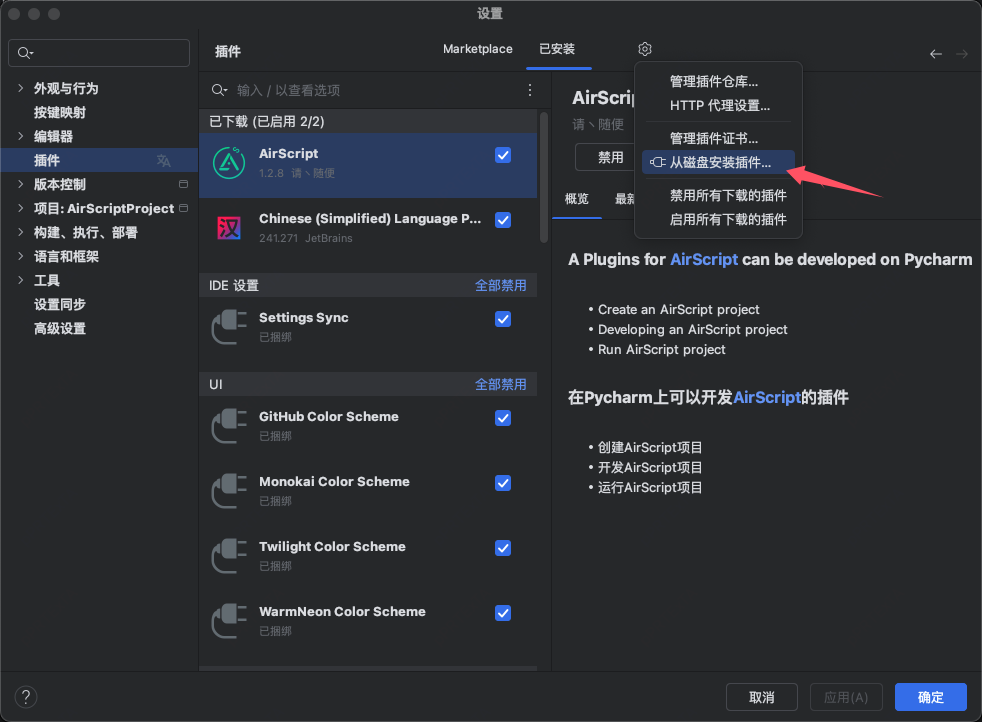Navigate back with the left arrow
The image size is (982, 722).
(x=936, y=54)
